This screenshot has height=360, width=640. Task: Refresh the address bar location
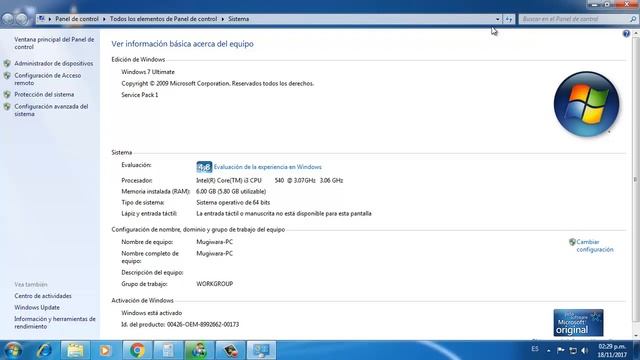[x=509, y=19]
